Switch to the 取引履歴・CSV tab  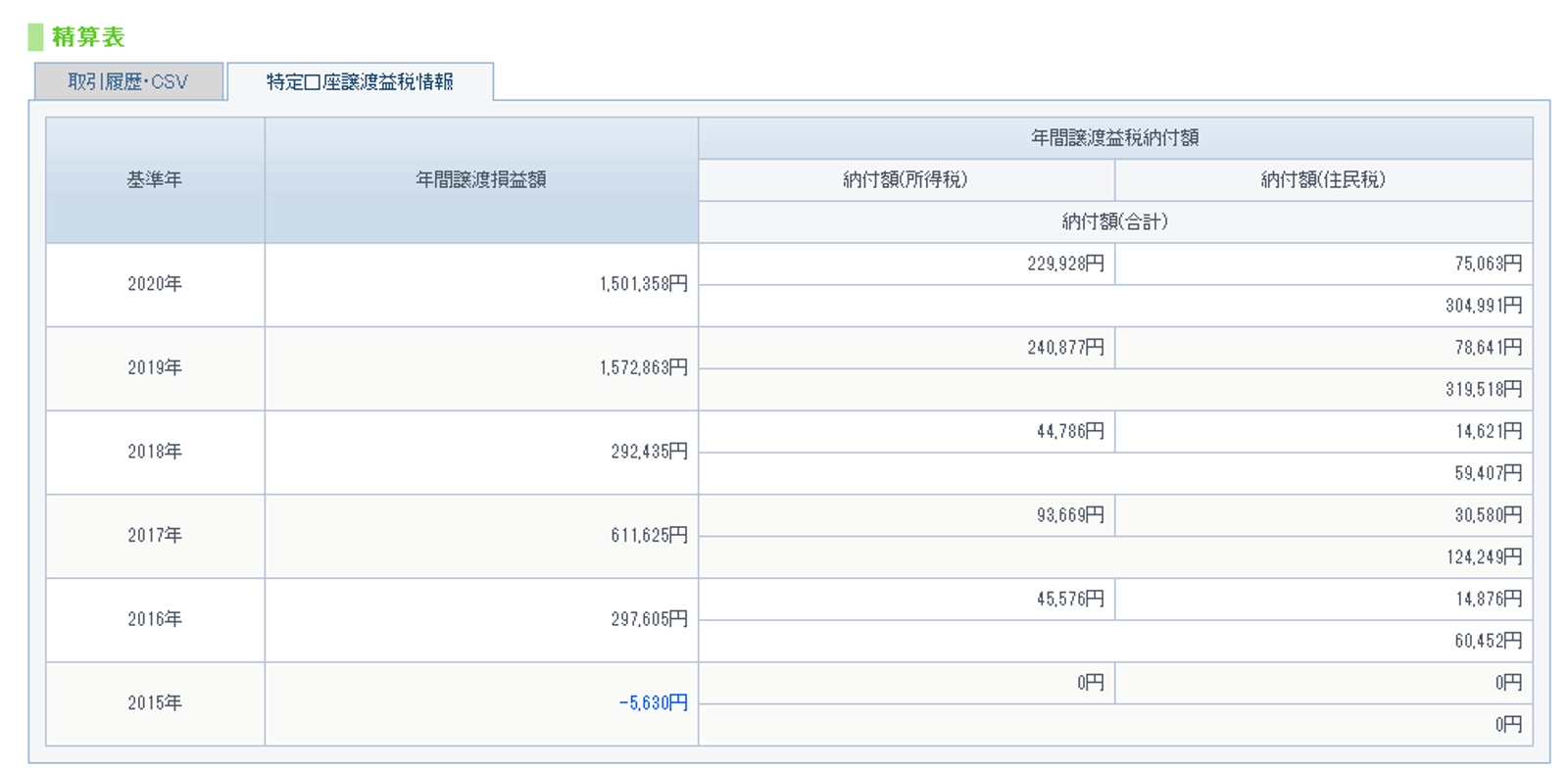(x=128, y=81)
